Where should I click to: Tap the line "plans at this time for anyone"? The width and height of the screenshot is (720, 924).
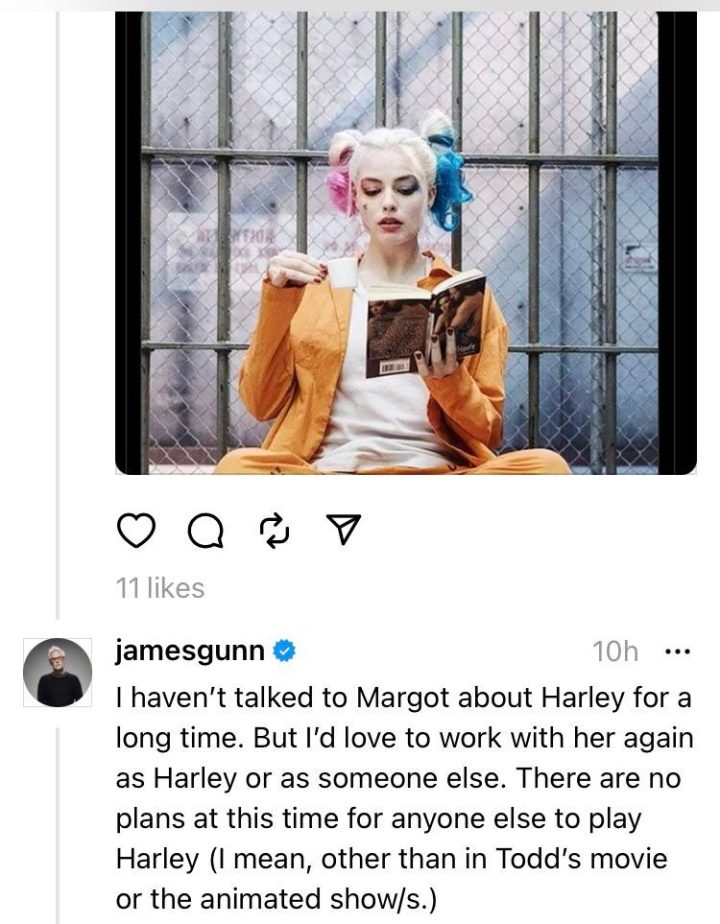(x=378, y=819)
